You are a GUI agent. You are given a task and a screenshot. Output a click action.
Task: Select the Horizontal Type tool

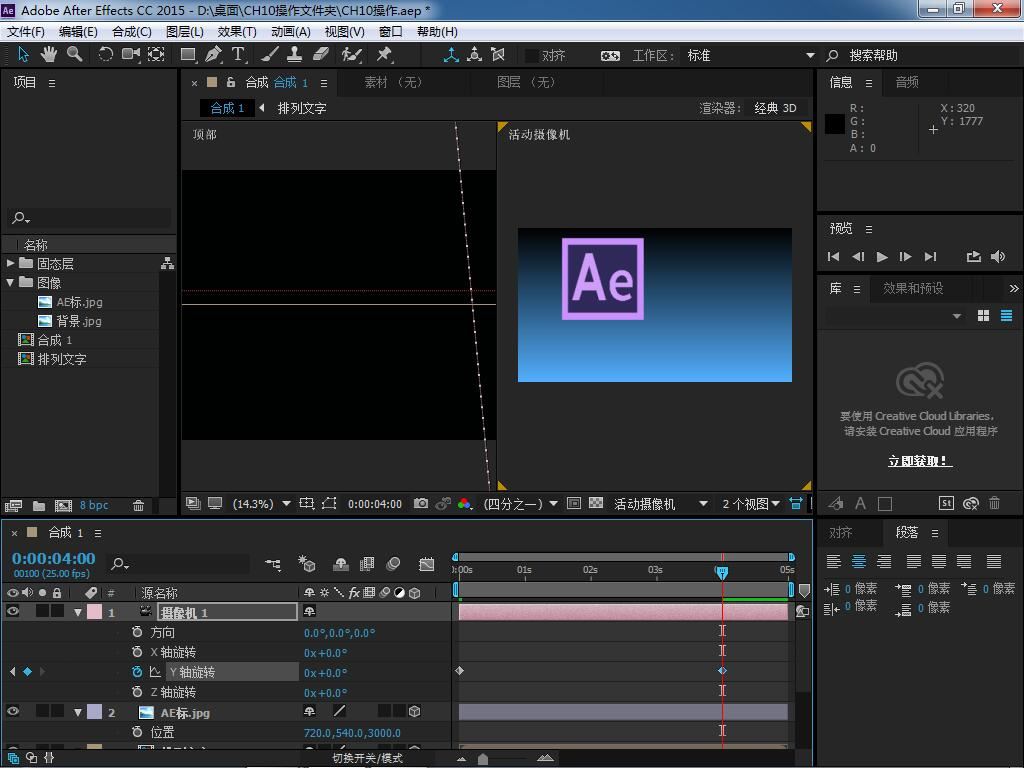tap(238, 54)
